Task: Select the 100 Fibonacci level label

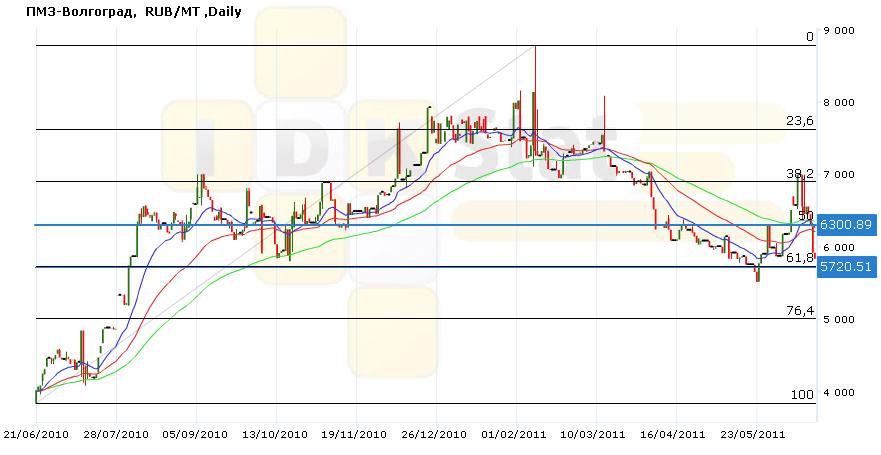Action: point(803,394)
